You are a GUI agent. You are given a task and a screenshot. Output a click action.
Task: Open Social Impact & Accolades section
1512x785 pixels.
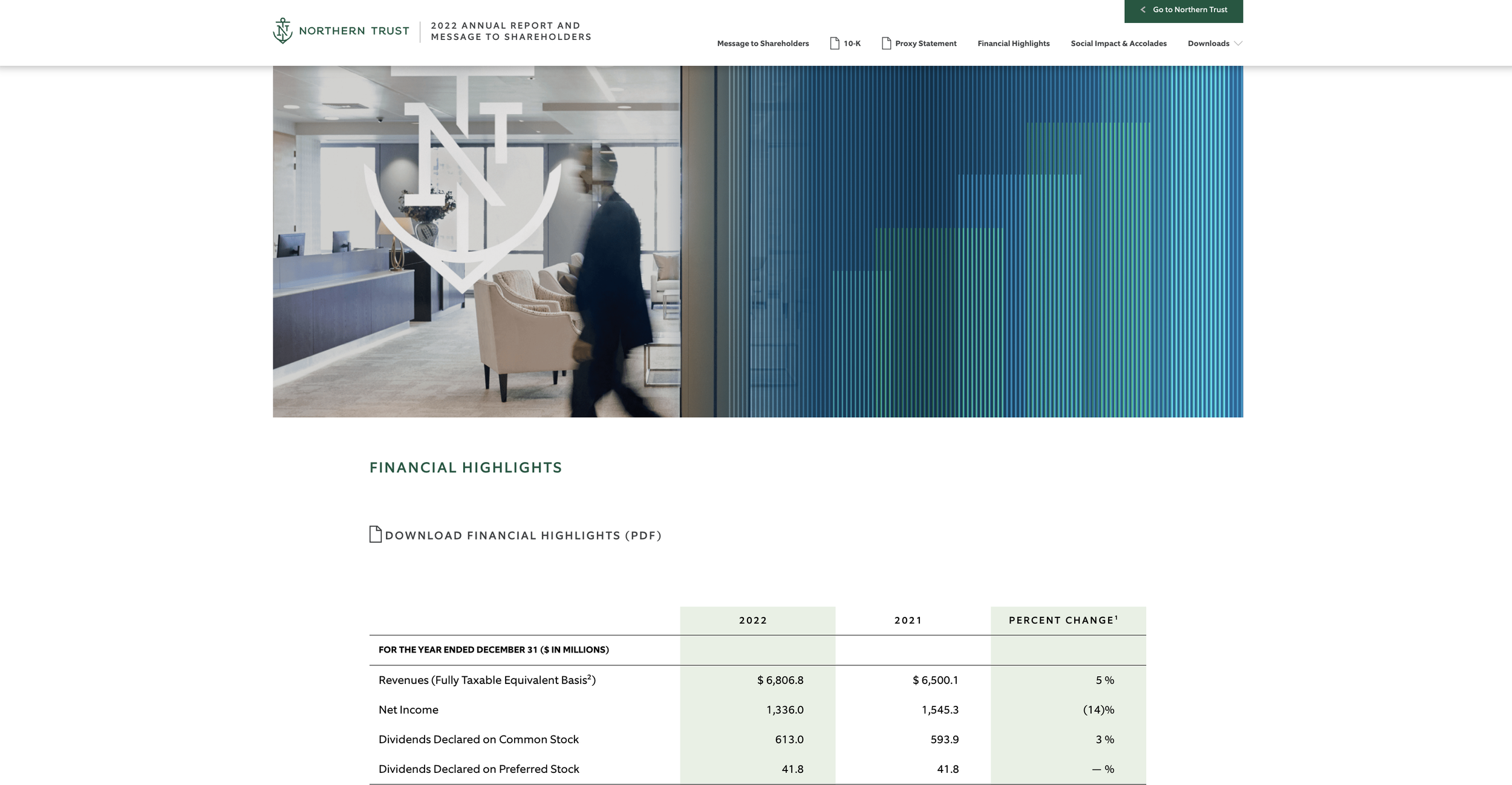(x=1118, y=44)
